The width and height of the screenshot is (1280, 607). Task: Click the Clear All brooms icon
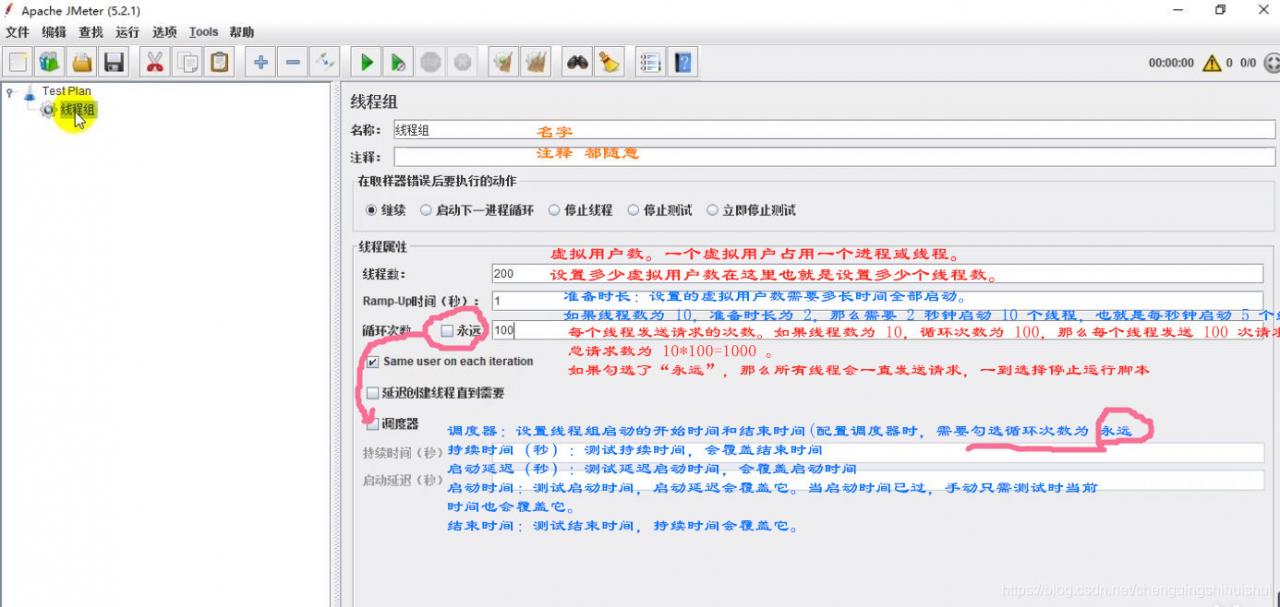point(536,62)
